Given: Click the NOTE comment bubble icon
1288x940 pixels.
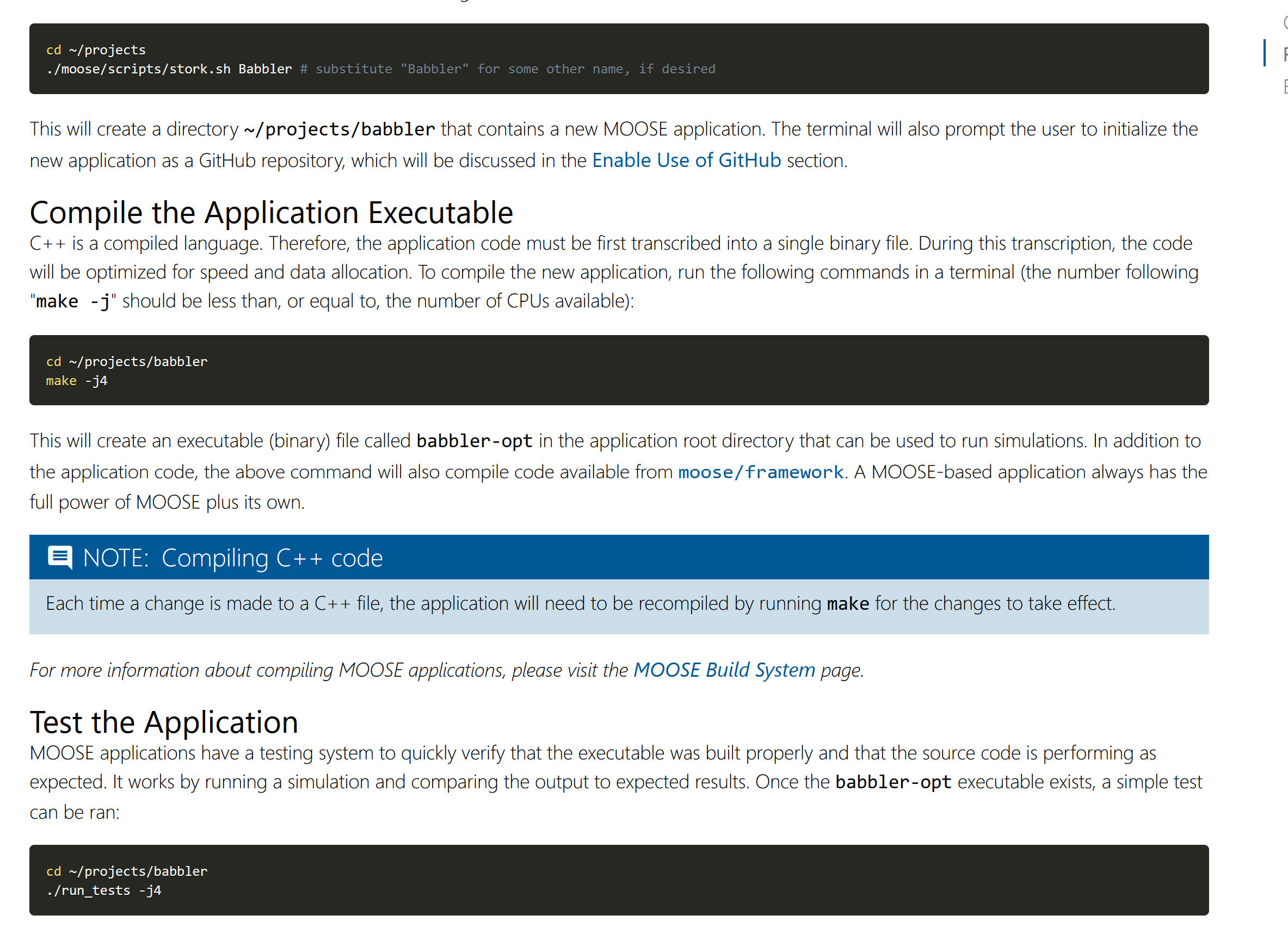Looking at the screenshot, I should click(60, 558).
